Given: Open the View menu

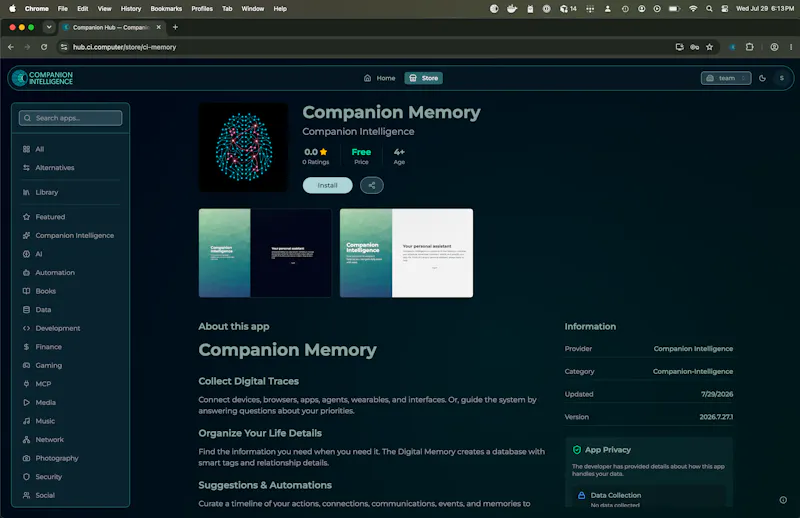Looking at the screenshot, I should pos(105,9).
